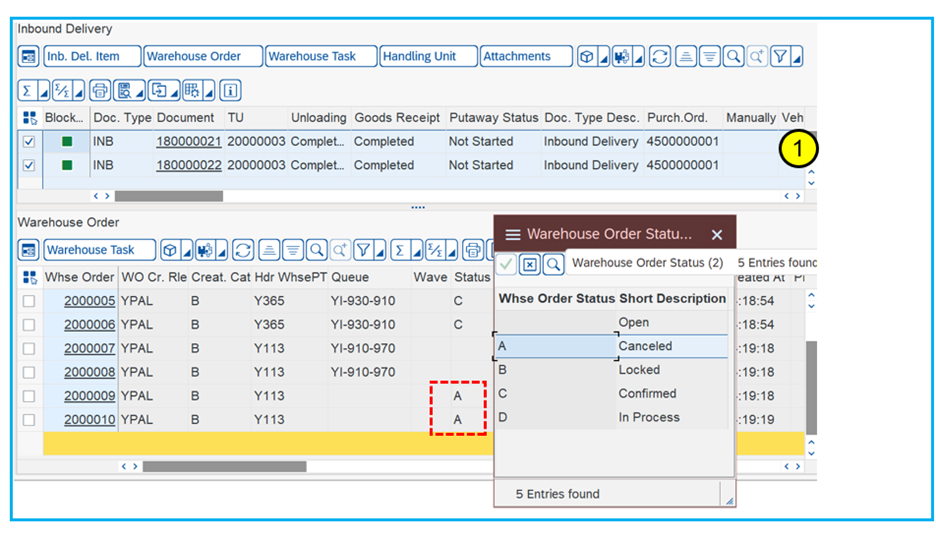936x541 pixels.
Task: Open document link 180000022
Action: tap(188, 165)
